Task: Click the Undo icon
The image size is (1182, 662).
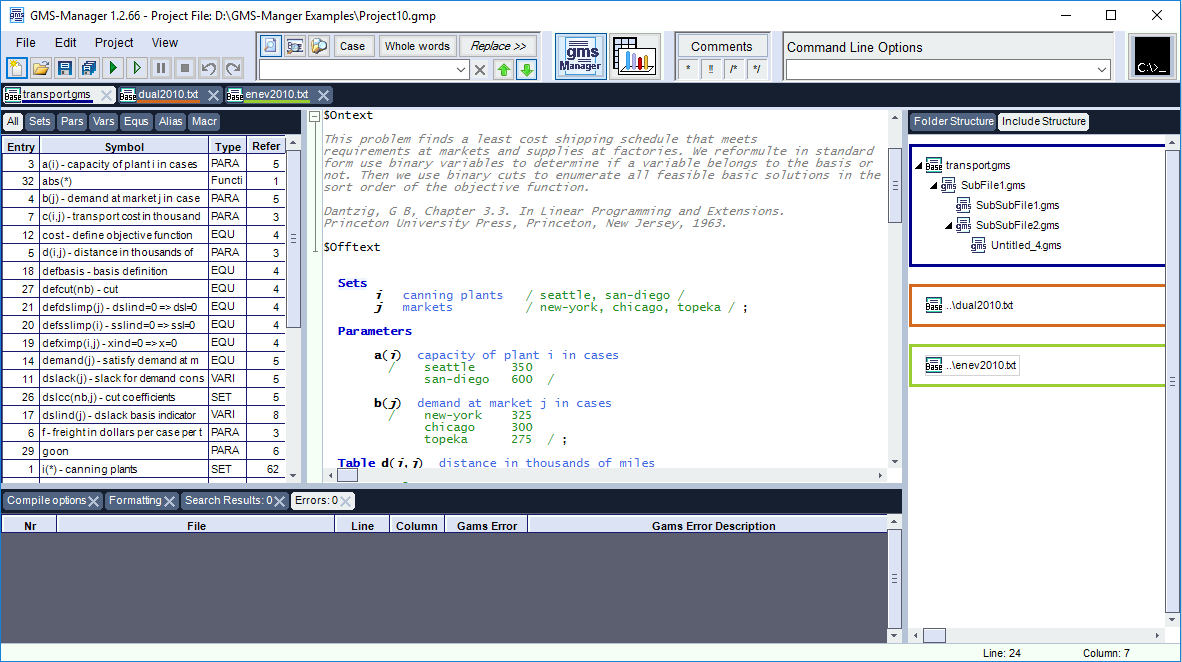Action: pos(209,69)
